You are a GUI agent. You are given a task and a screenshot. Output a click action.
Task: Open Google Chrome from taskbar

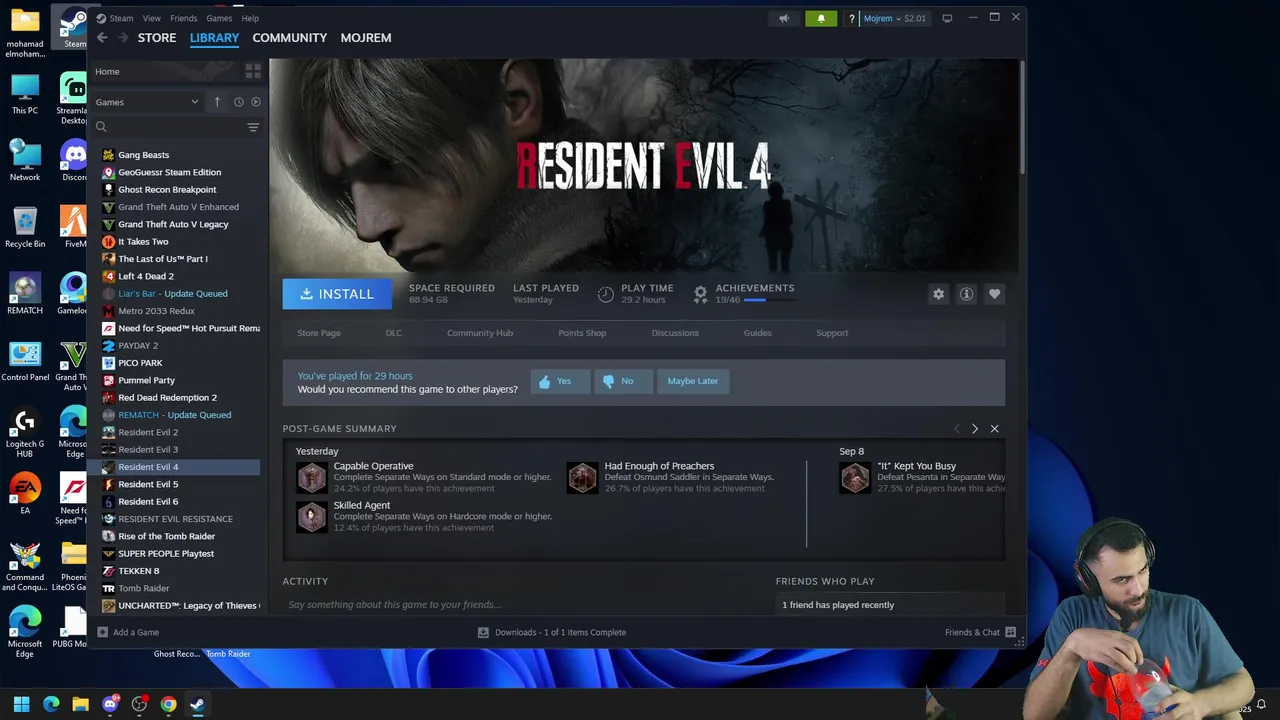[x=168, y=704]
